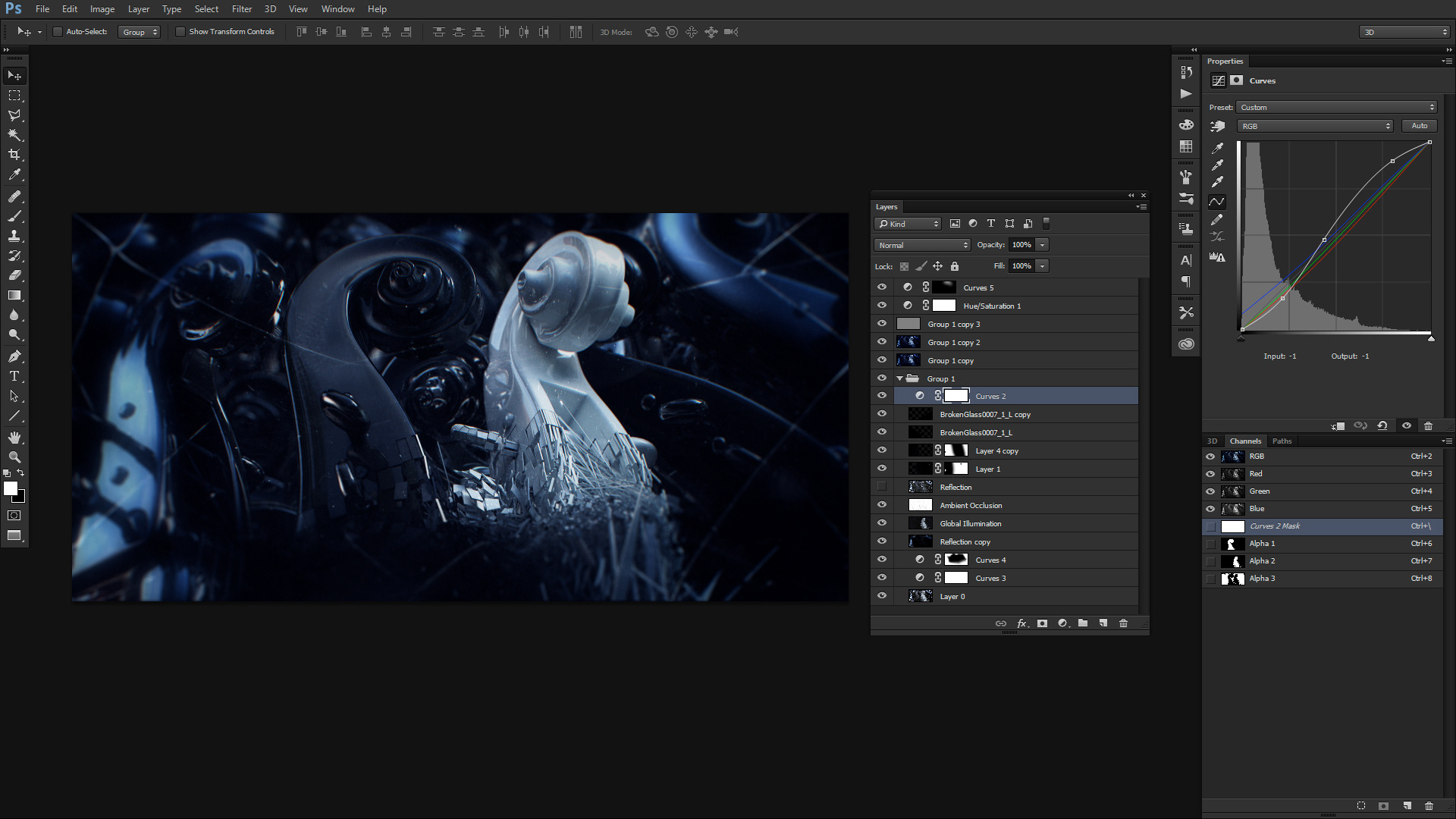This screenshot has height=819, width=1456.
Task: Enable the Auto-Select checkbox
Action: pos(58,32)
